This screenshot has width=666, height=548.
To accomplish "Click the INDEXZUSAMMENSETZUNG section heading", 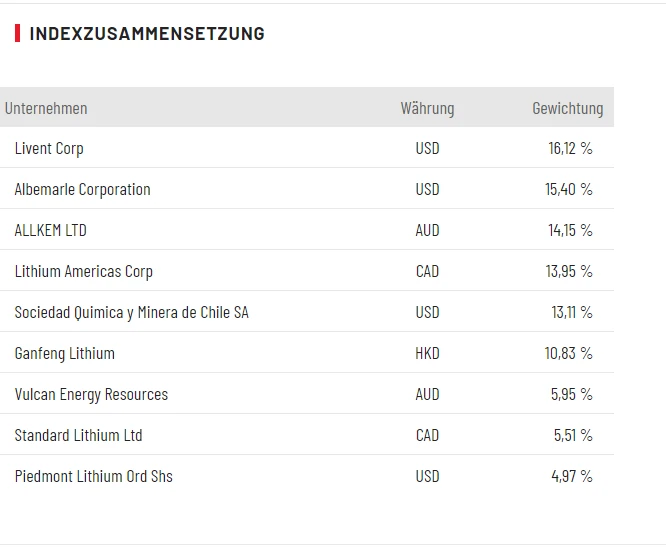I will coord(147,34).
